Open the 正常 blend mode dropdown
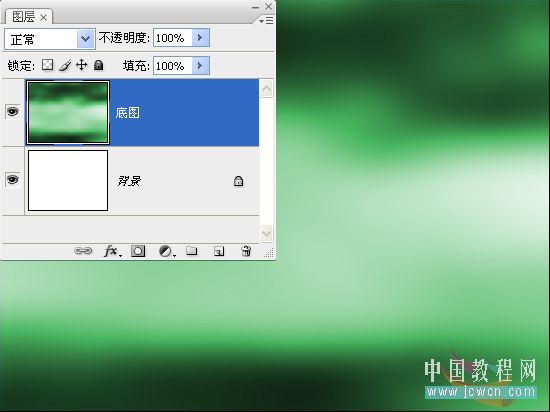Image resolution: width=550 pixels, height=412 pixels. tap(50, 39)
